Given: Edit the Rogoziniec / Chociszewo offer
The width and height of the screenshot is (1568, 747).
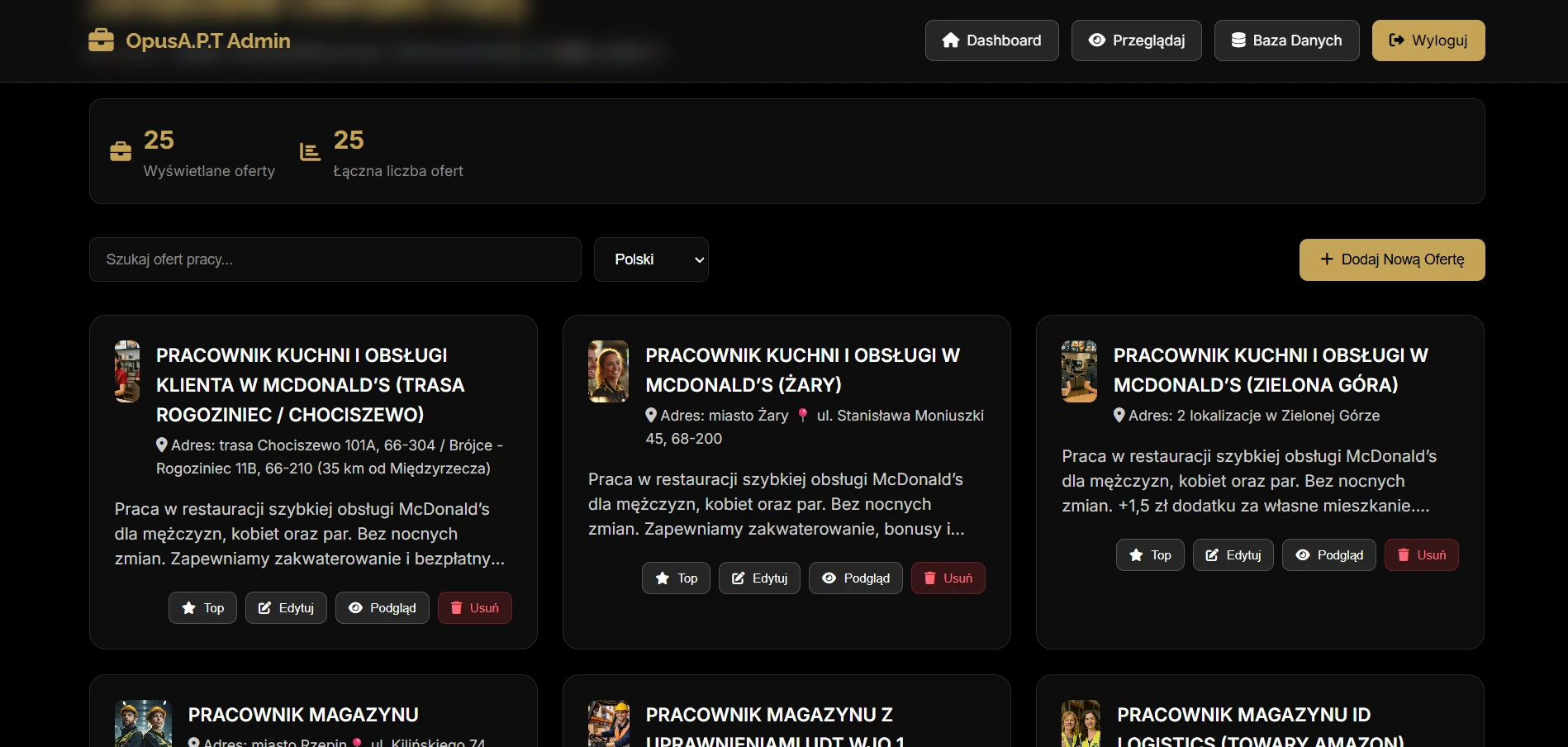Looking at the screenshot, I should pyautogui.click(x=286, y=608).
